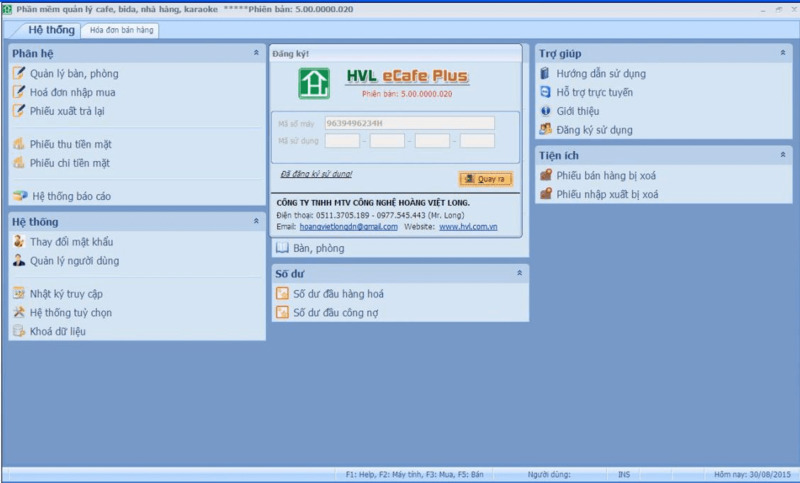Click the INS indicator in status bar

click(623, 474)
